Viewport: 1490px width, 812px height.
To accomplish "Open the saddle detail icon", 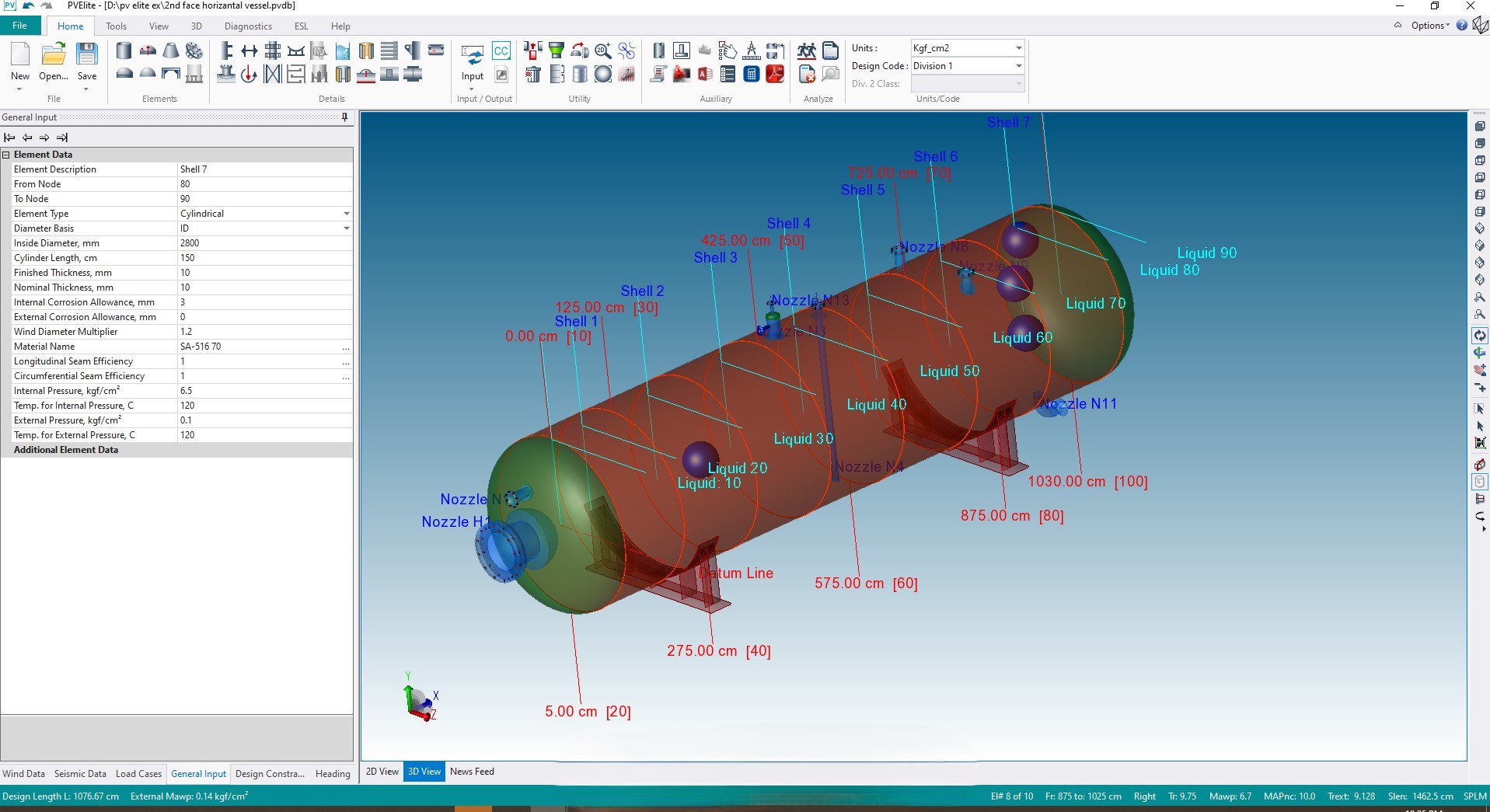I will point(296,51).
